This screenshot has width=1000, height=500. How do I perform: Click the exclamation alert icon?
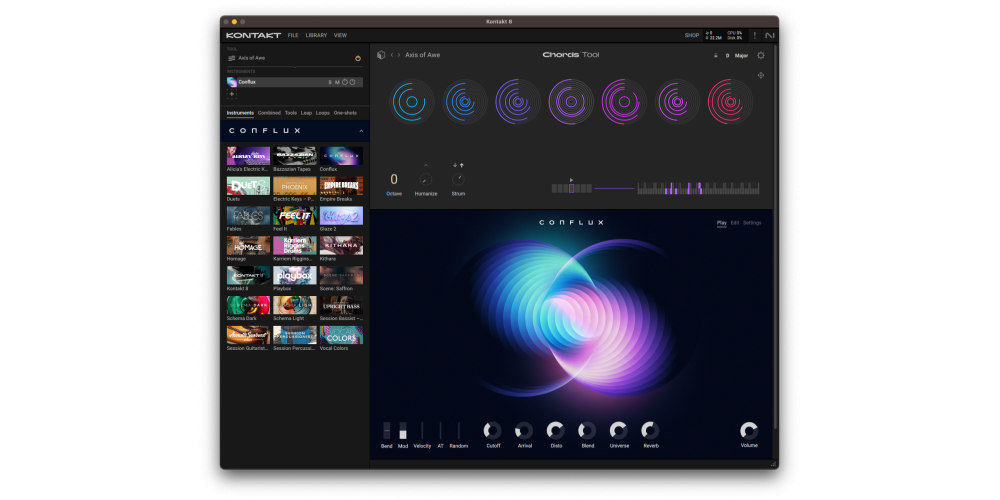(755, 36)
